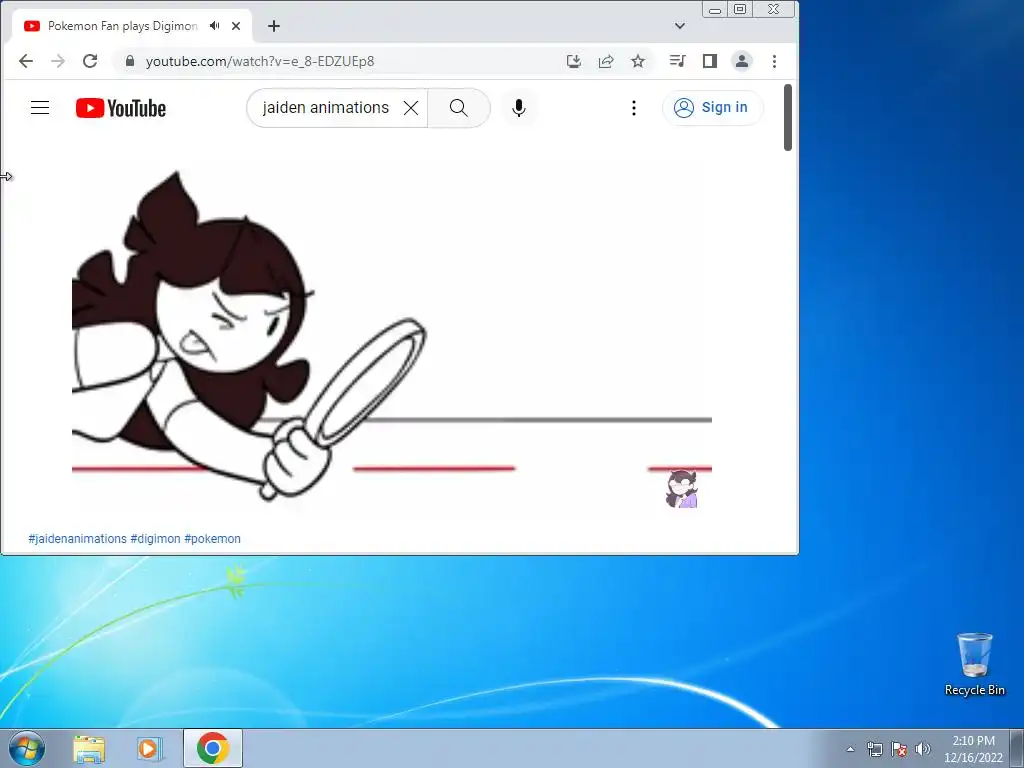1024x768 pixels.
Task: Share this page via the share icon
Action: 606,61
